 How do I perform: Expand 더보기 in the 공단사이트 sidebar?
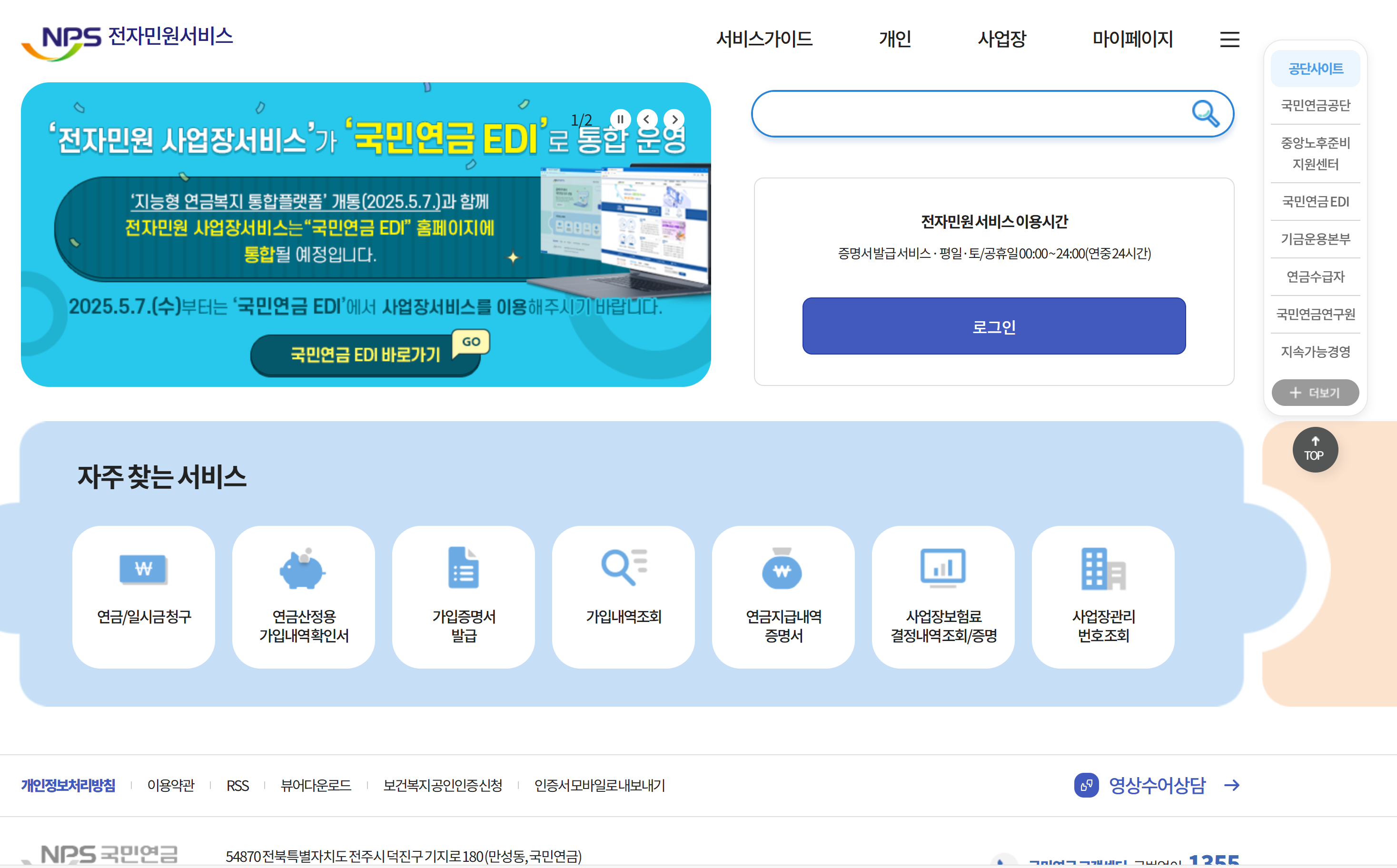1315,393
